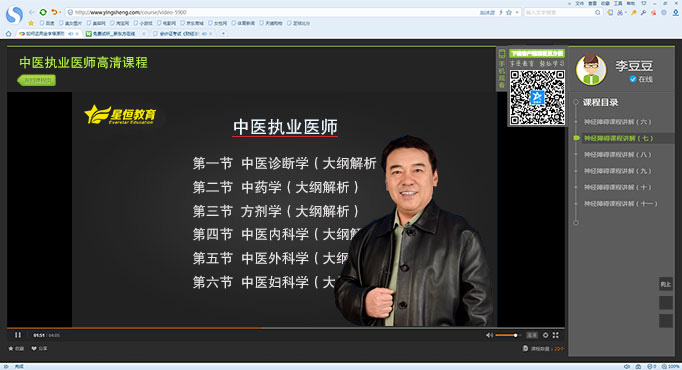Bookmark page with address bar star
The width and height of the screenshot is (682, 370).
point(509,13)
